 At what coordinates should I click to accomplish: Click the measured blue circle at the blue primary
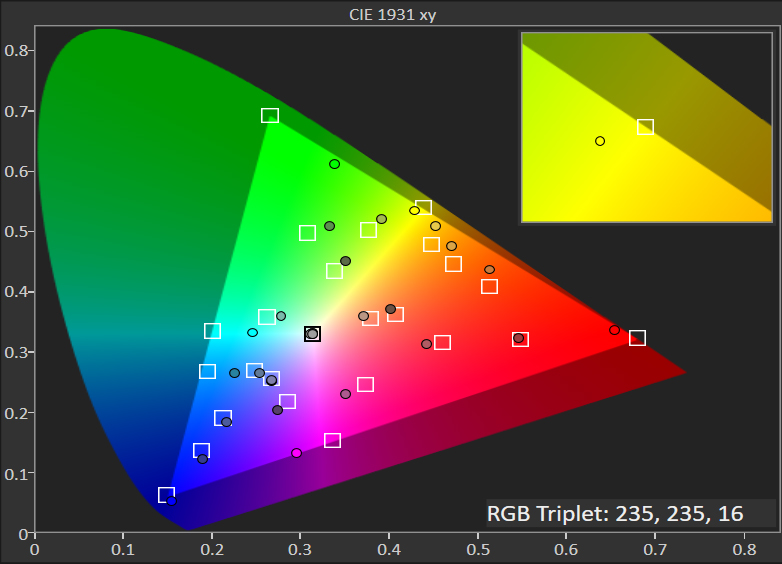click(172, 501)
